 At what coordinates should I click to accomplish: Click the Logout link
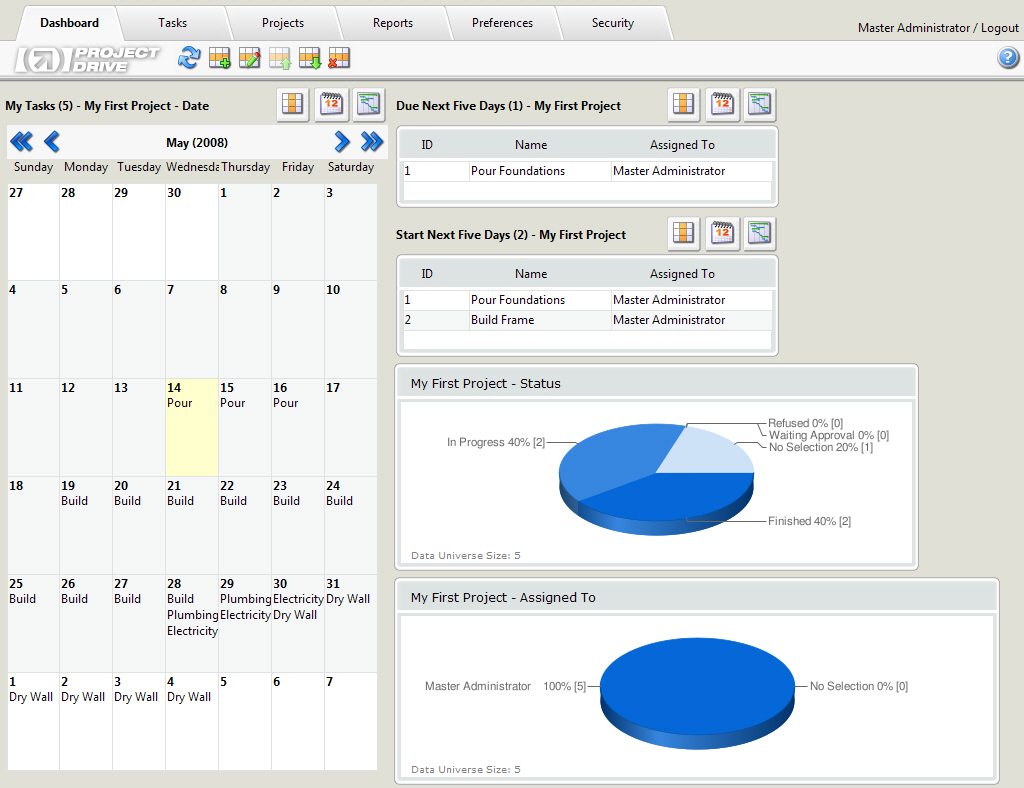tap(999, 27)
